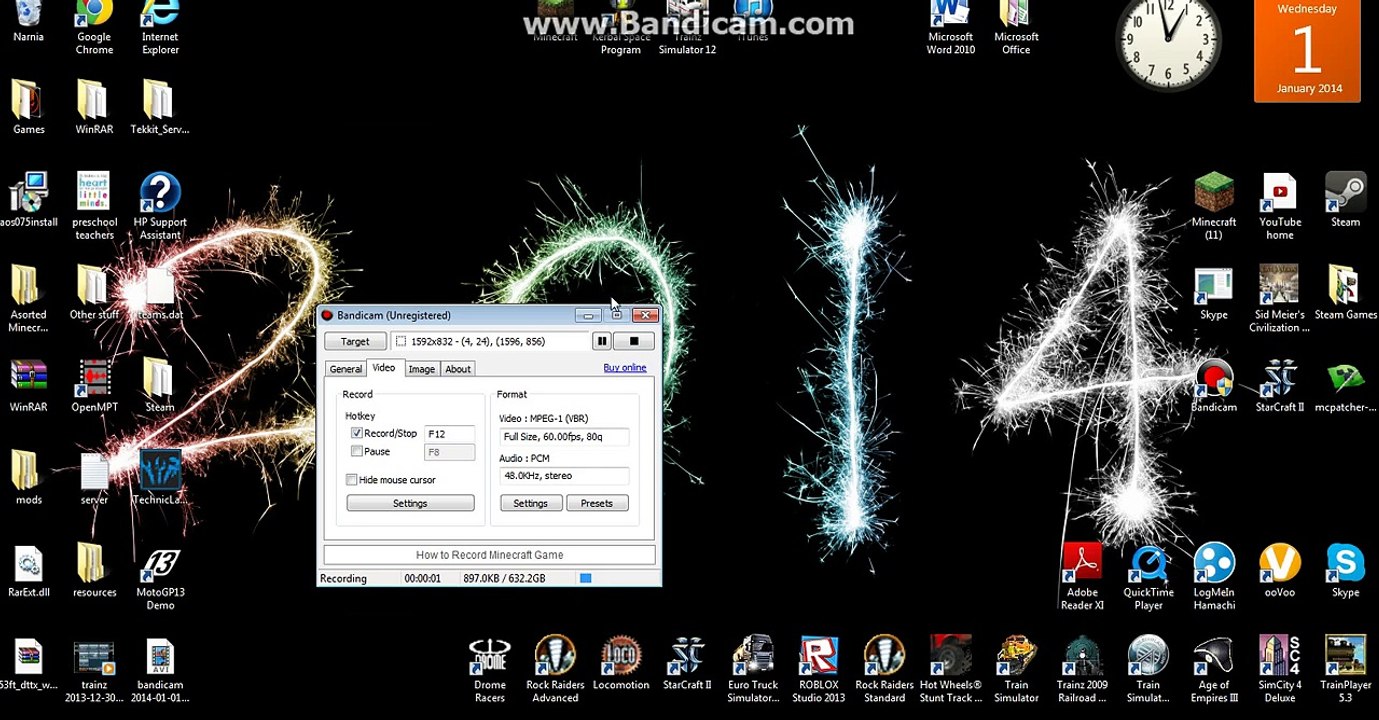The height and width of the screenshot is (720, 1379).
Task: Open Record section Settings button
Action: [x=410, y=503]
